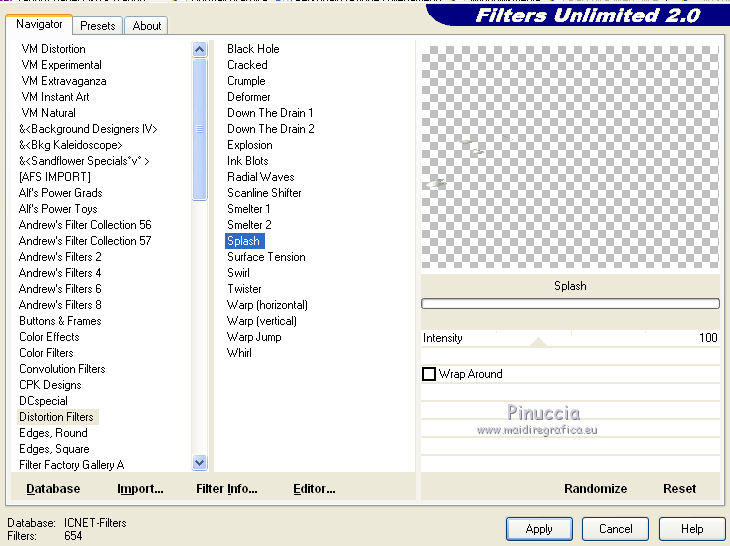The width and height of the screenshot is (730, 546).
Task: Select Edges, Square category
Action: click(54, 449)
